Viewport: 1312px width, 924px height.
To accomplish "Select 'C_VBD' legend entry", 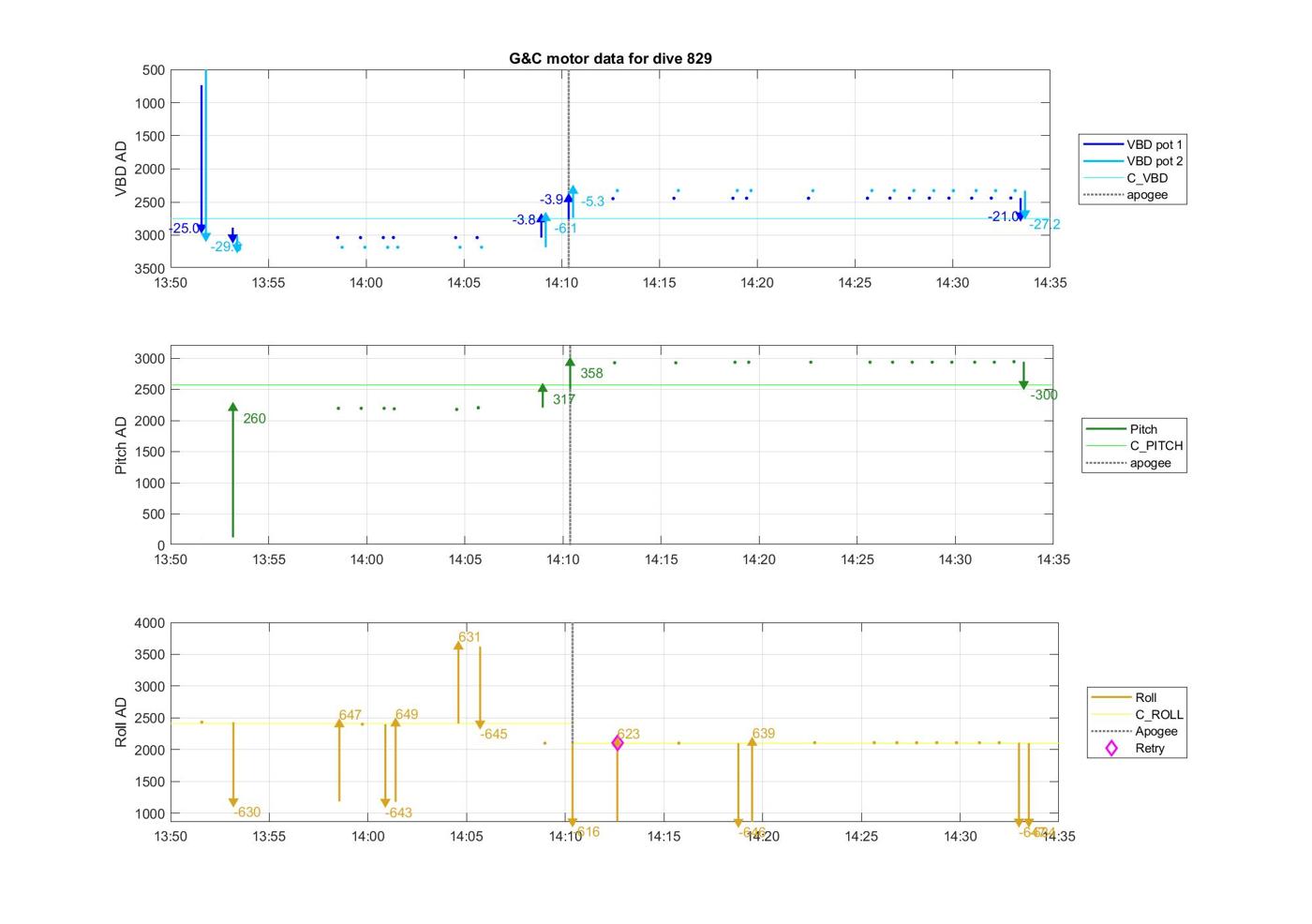I will coord(1126,178).
